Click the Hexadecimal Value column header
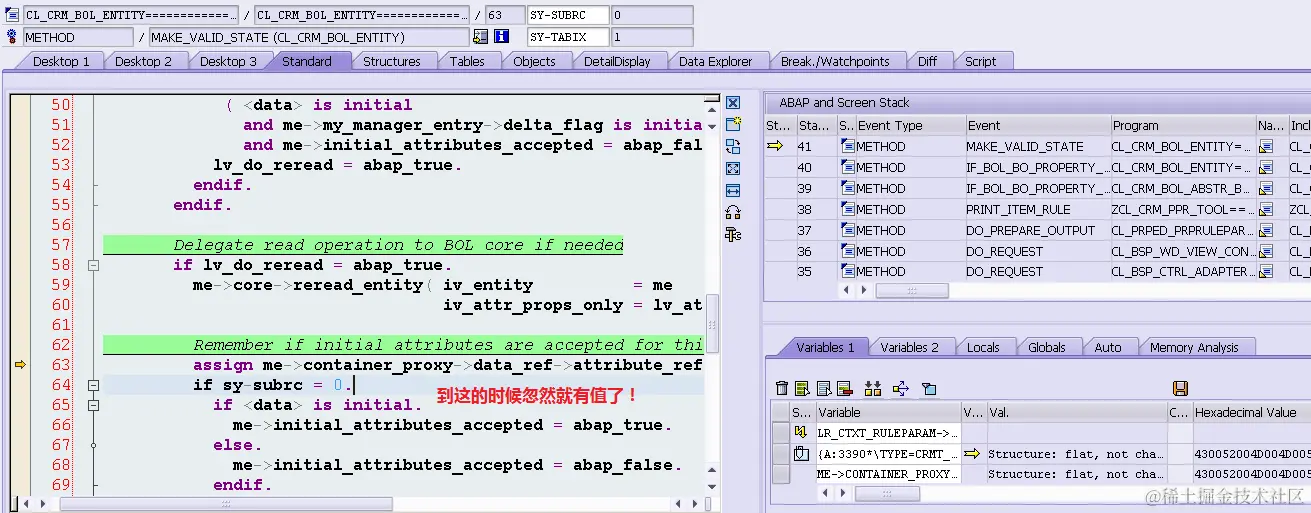The image size is (1311, 513). tap(1251, 412)
